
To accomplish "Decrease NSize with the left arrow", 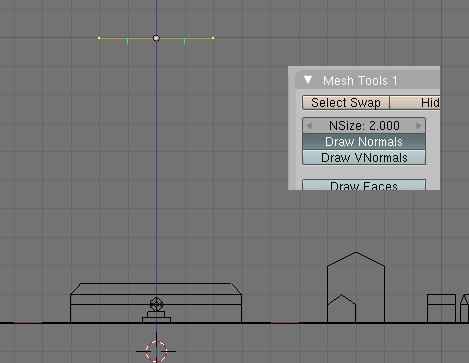I will 309,126.
